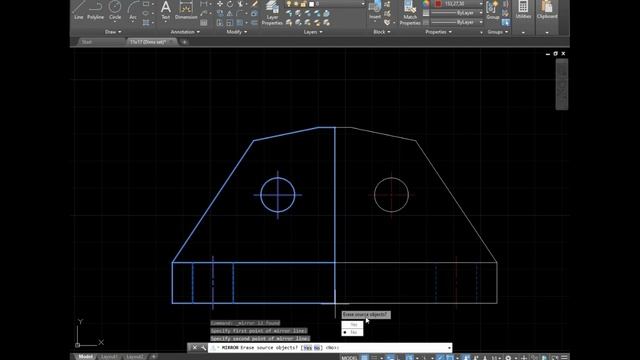Expand the Block panel dropdown

coord(382,32)
